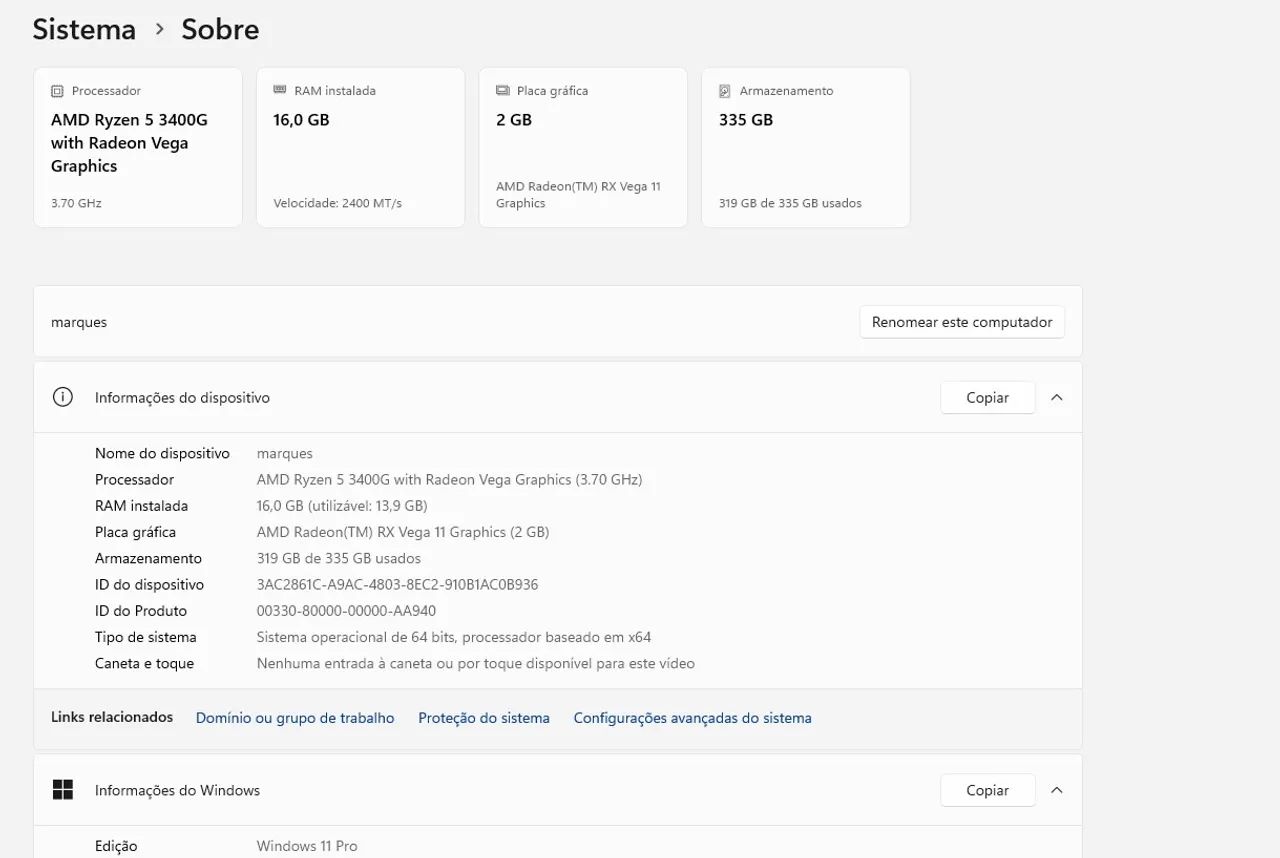Collapse the Informações do dispositivo section

[x=1057, y=397]
